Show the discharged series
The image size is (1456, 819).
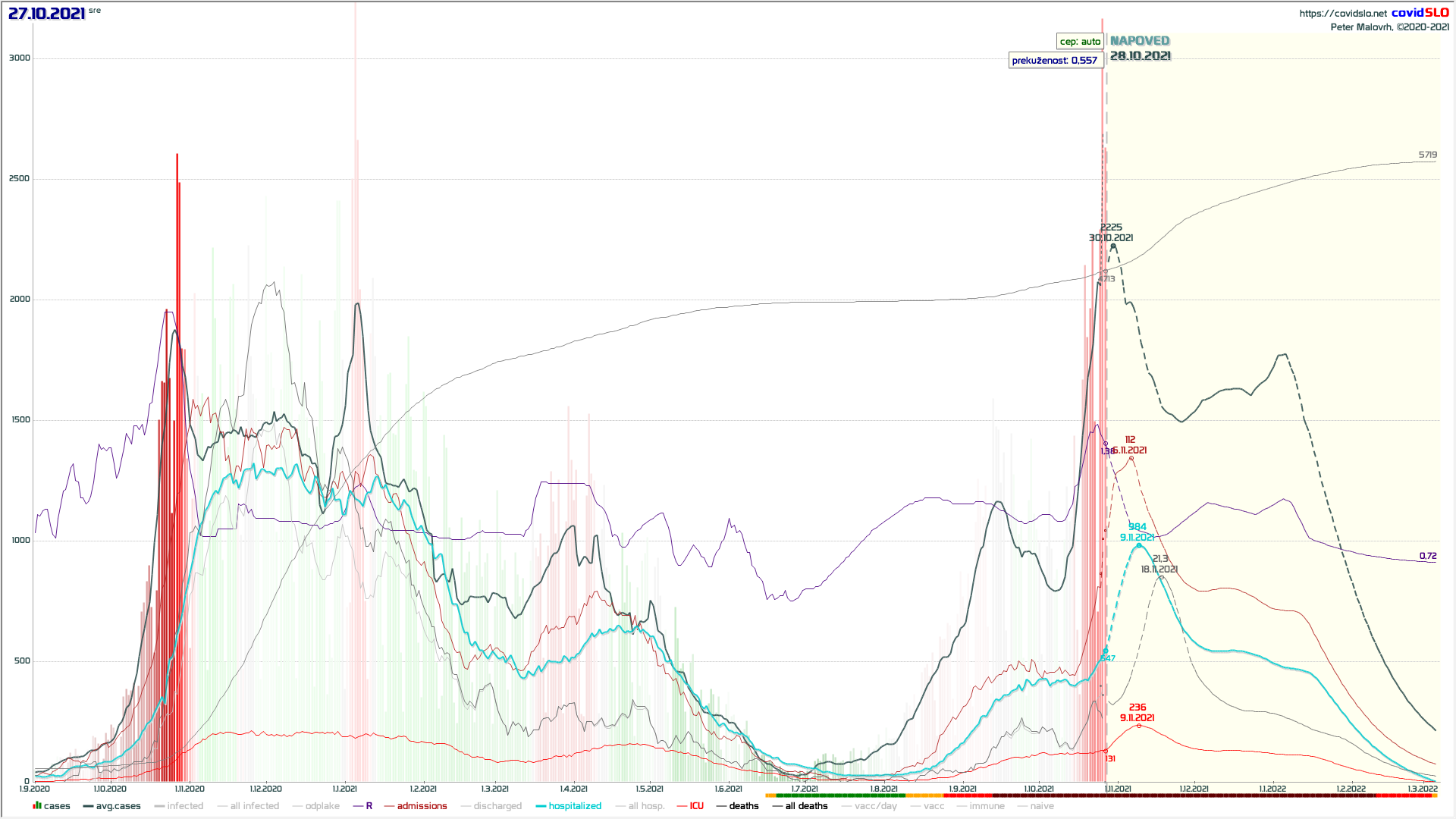tap(497, 806)
